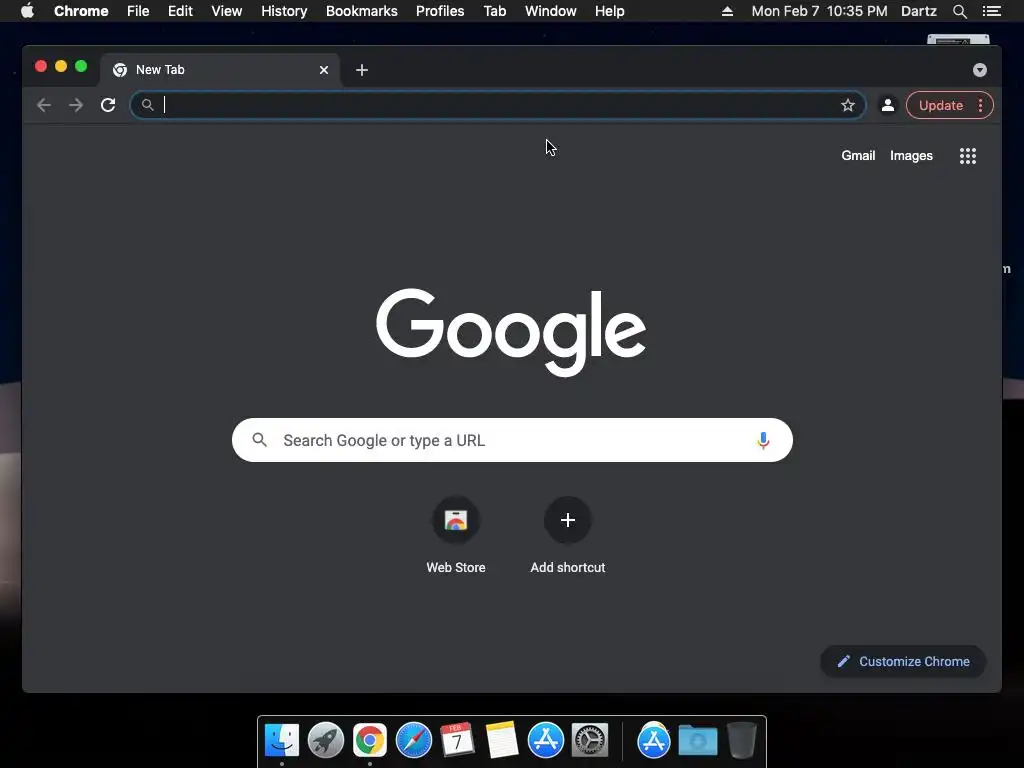Go forward using the forward arrow

click(x=76, y=105)
